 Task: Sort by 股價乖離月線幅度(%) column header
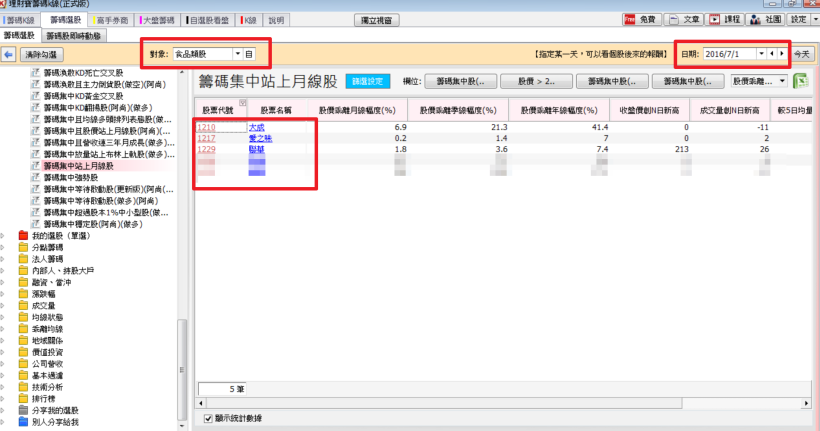[x=357, y=110]
